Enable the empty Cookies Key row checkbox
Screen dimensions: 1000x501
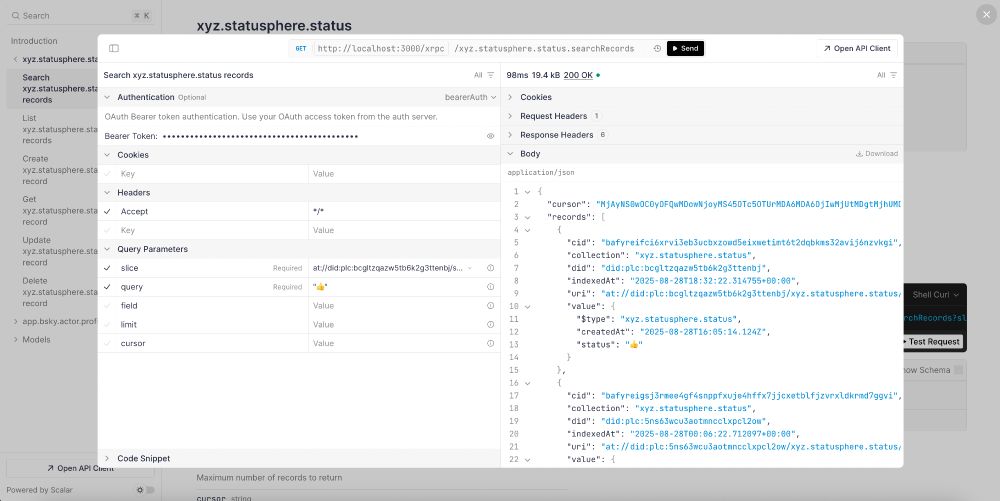107,174
